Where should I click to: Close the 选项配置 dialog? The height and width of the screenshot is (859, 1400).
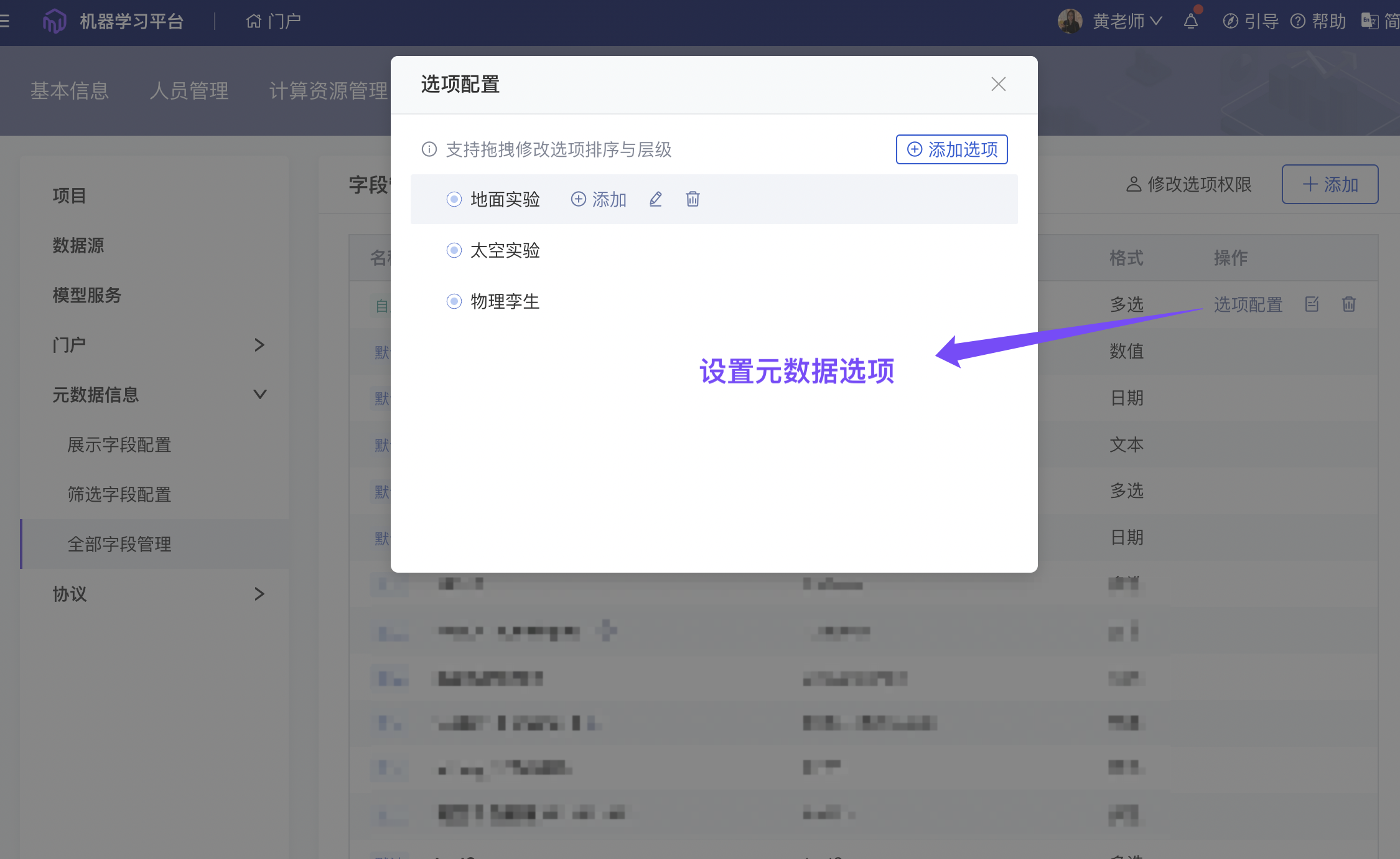pos(998,84)
